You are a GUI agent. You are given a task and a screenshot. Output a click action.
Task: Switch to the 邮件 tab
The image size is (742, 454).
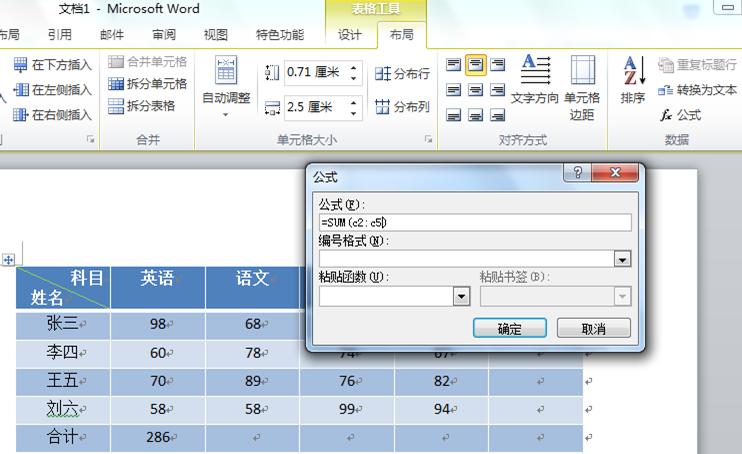(112, 35)
